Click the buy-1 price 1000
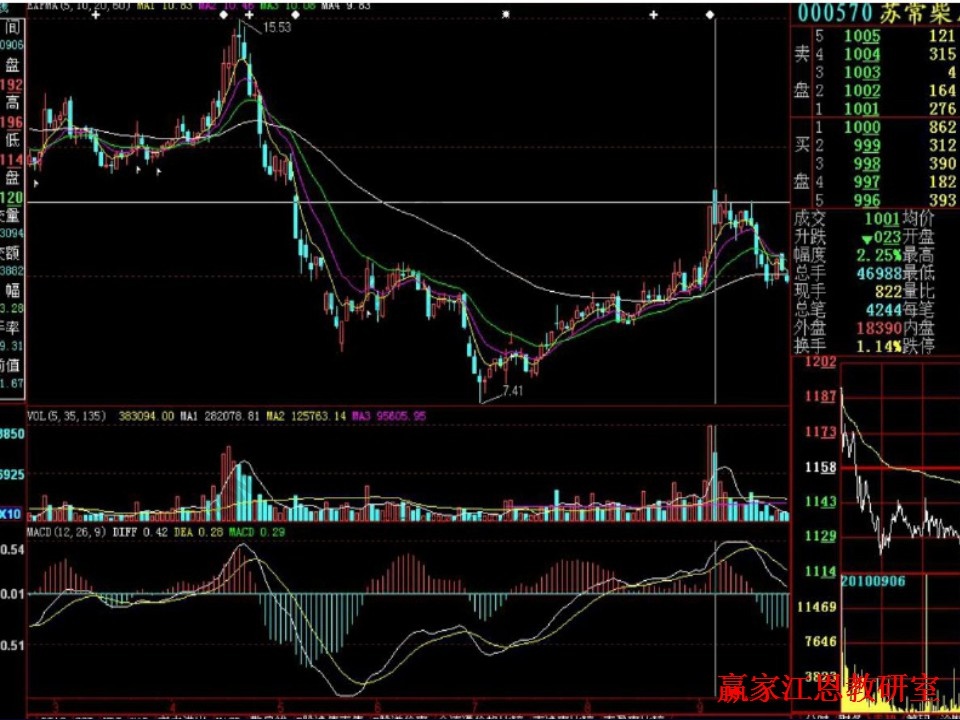This screenshot has width=960, height=720. [862, 127]
